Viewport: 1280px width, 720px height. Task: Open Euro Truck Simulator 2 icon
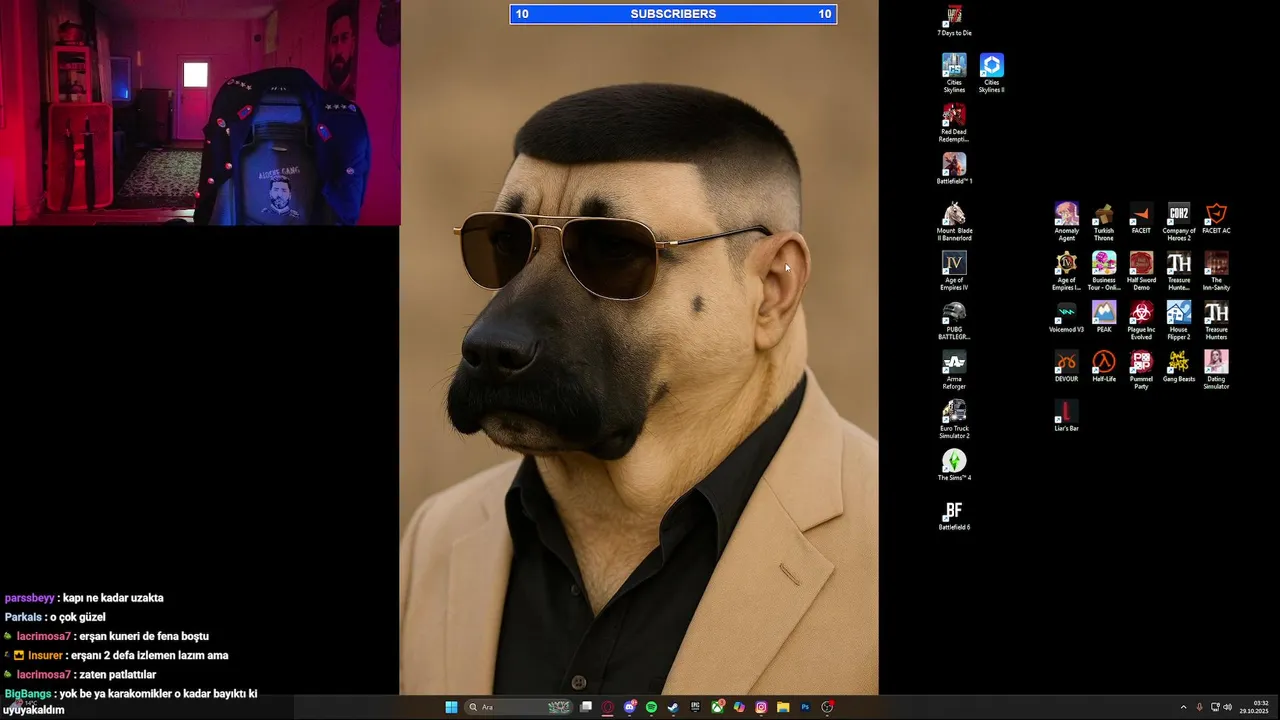(954, 419)
